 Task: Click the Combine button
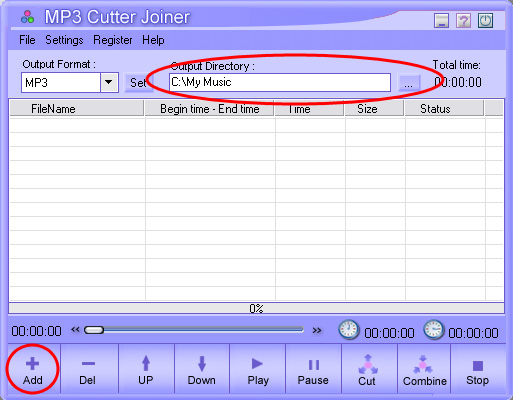point(424,369)
